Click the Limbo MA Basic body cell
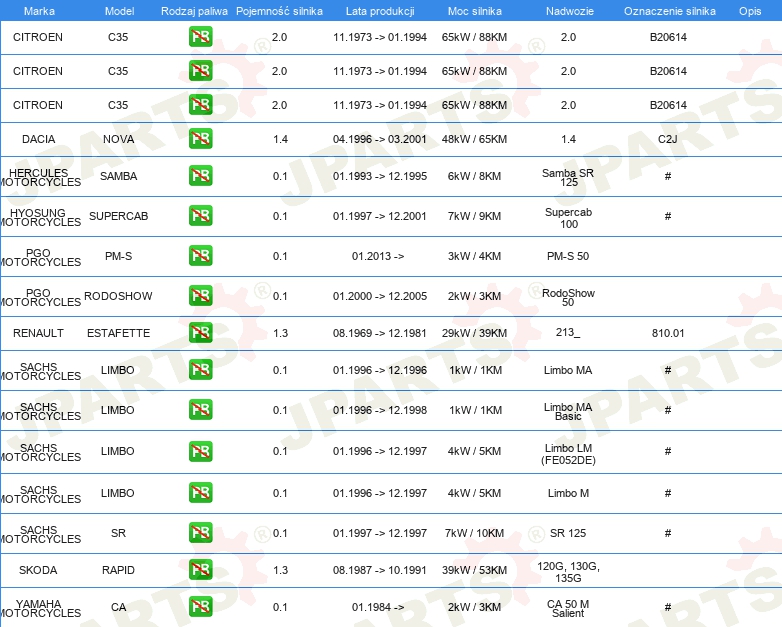The width and height of the screenshot is (782, 627). click(x=568, y=411)
